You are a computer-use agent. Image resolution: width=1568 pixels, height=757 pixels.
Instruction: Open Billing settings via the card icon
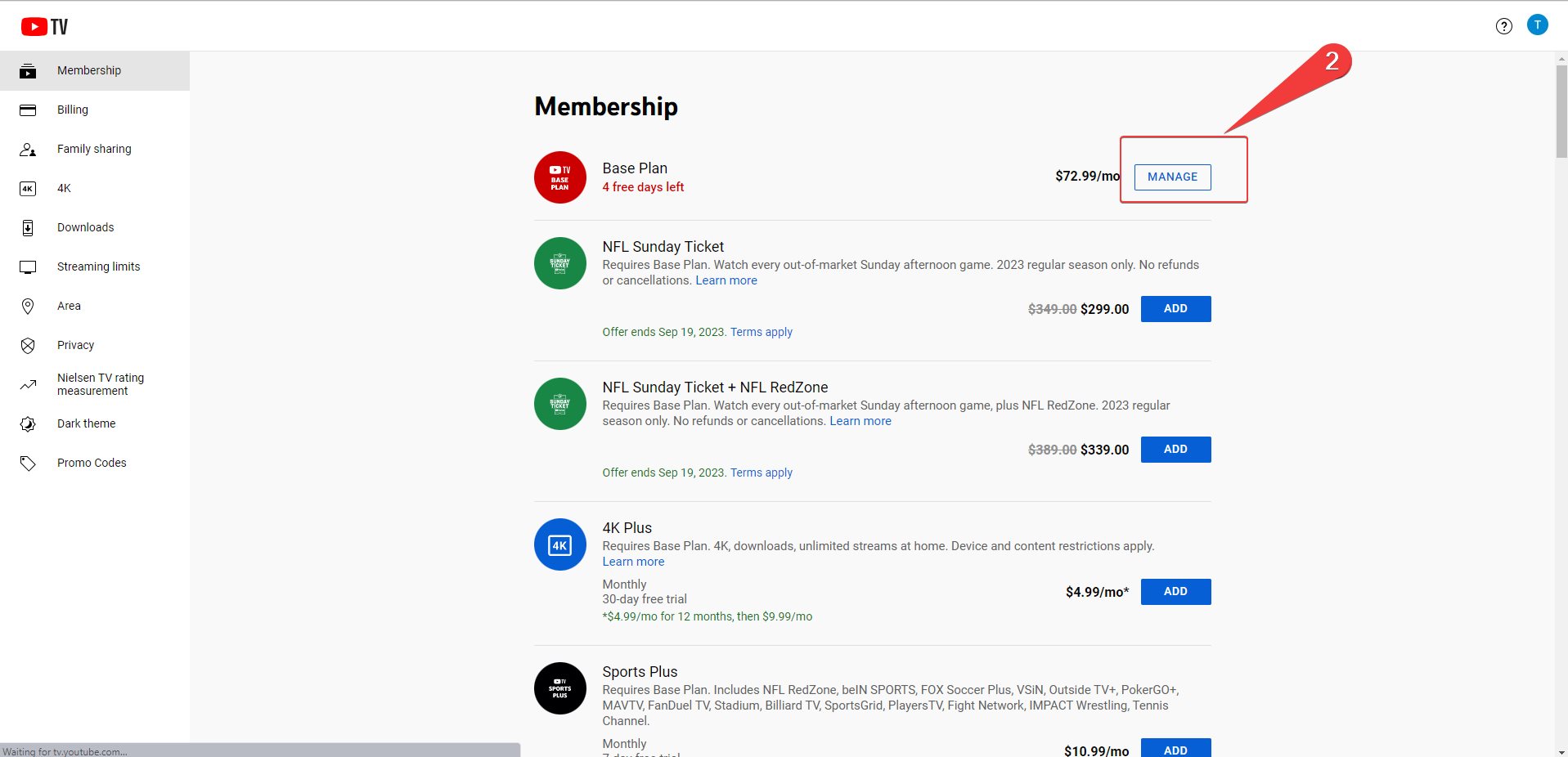[x=29, y=110]
